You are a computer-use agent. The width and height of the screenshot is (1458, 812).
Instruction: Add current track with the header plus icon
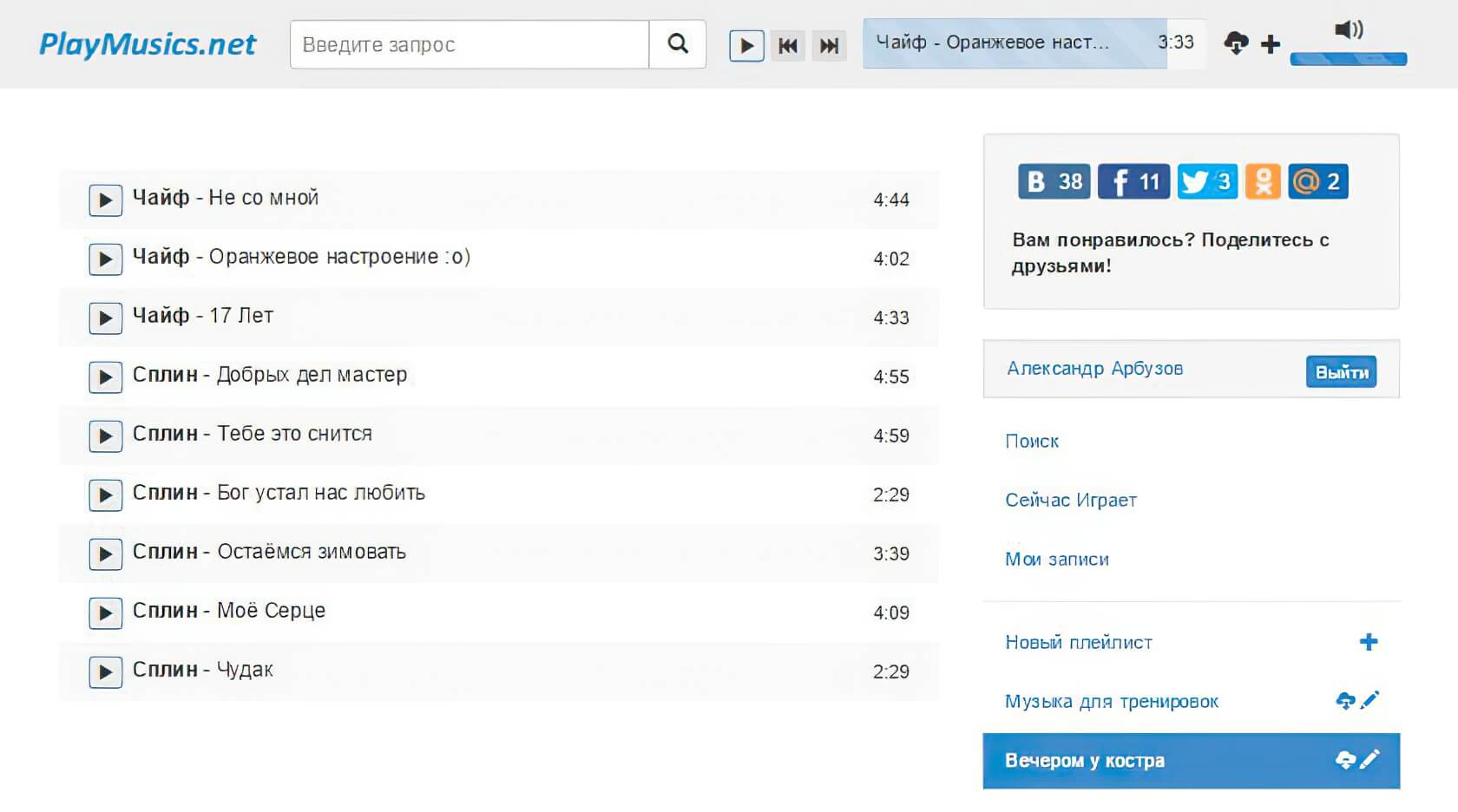point(1271,44)
